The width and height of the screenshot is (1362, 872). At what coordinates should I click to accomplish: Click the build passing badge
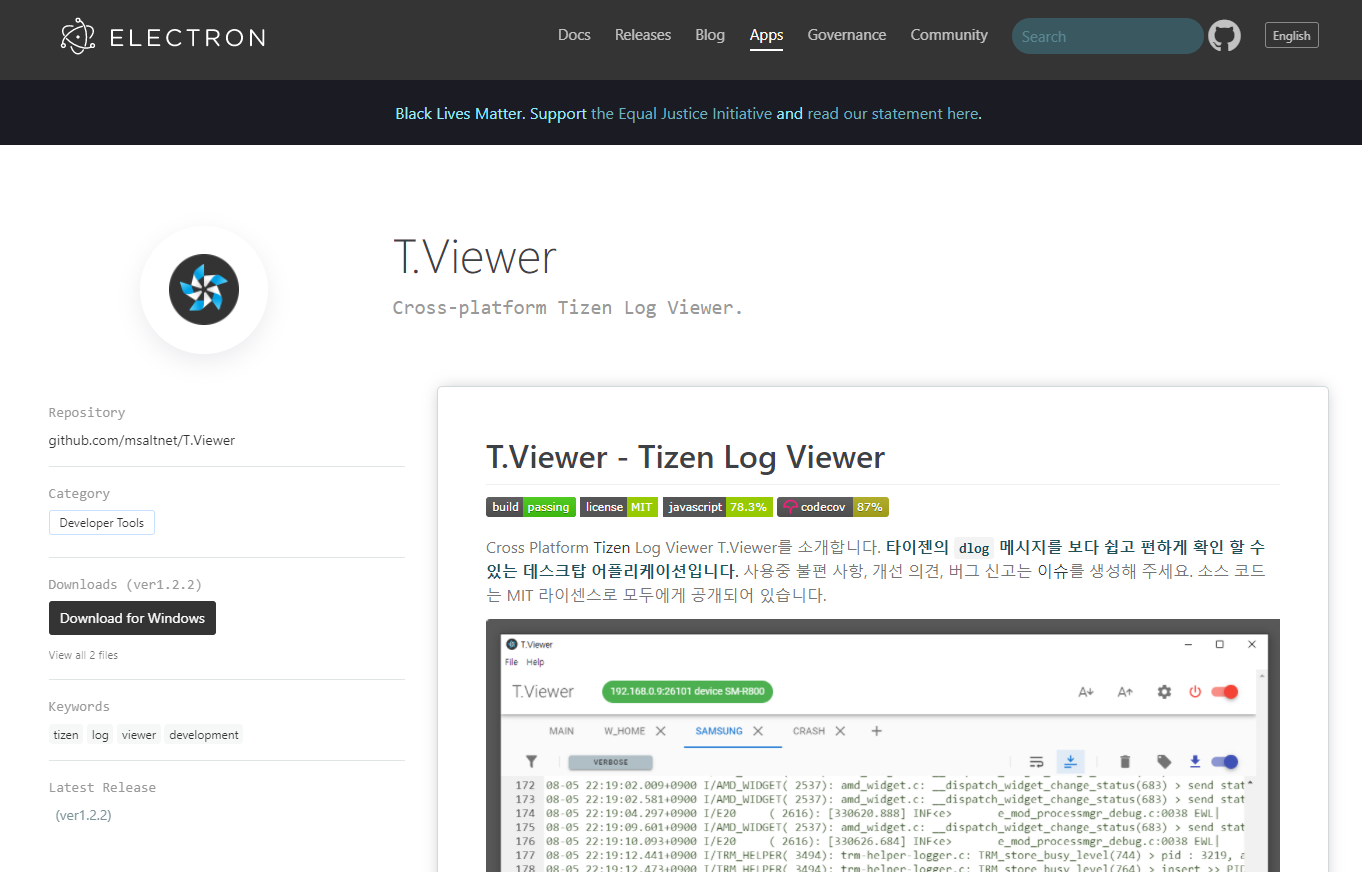pyautogui.click(x=531, y=507)
